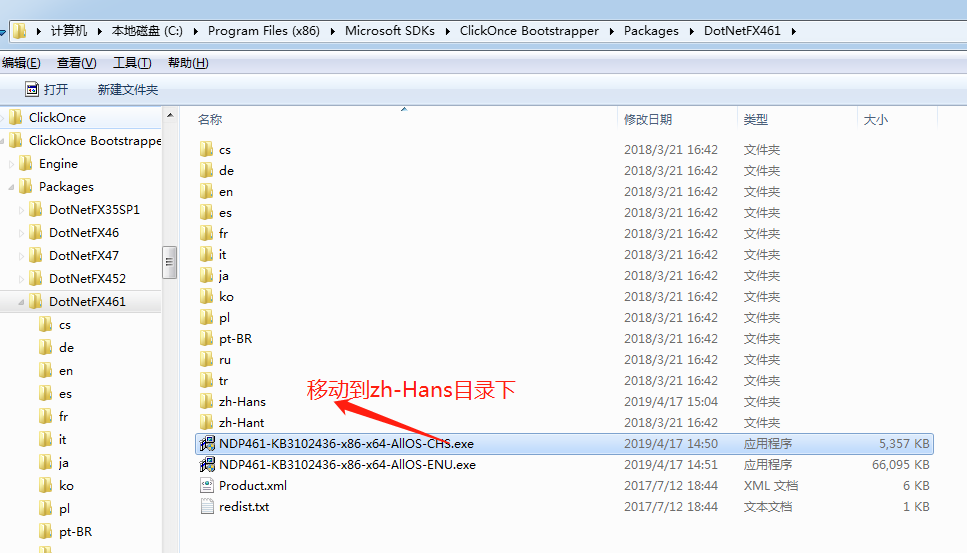Click the 打开 toolbar icon
The image size is (967, 553).
click(x=31, y=89)
